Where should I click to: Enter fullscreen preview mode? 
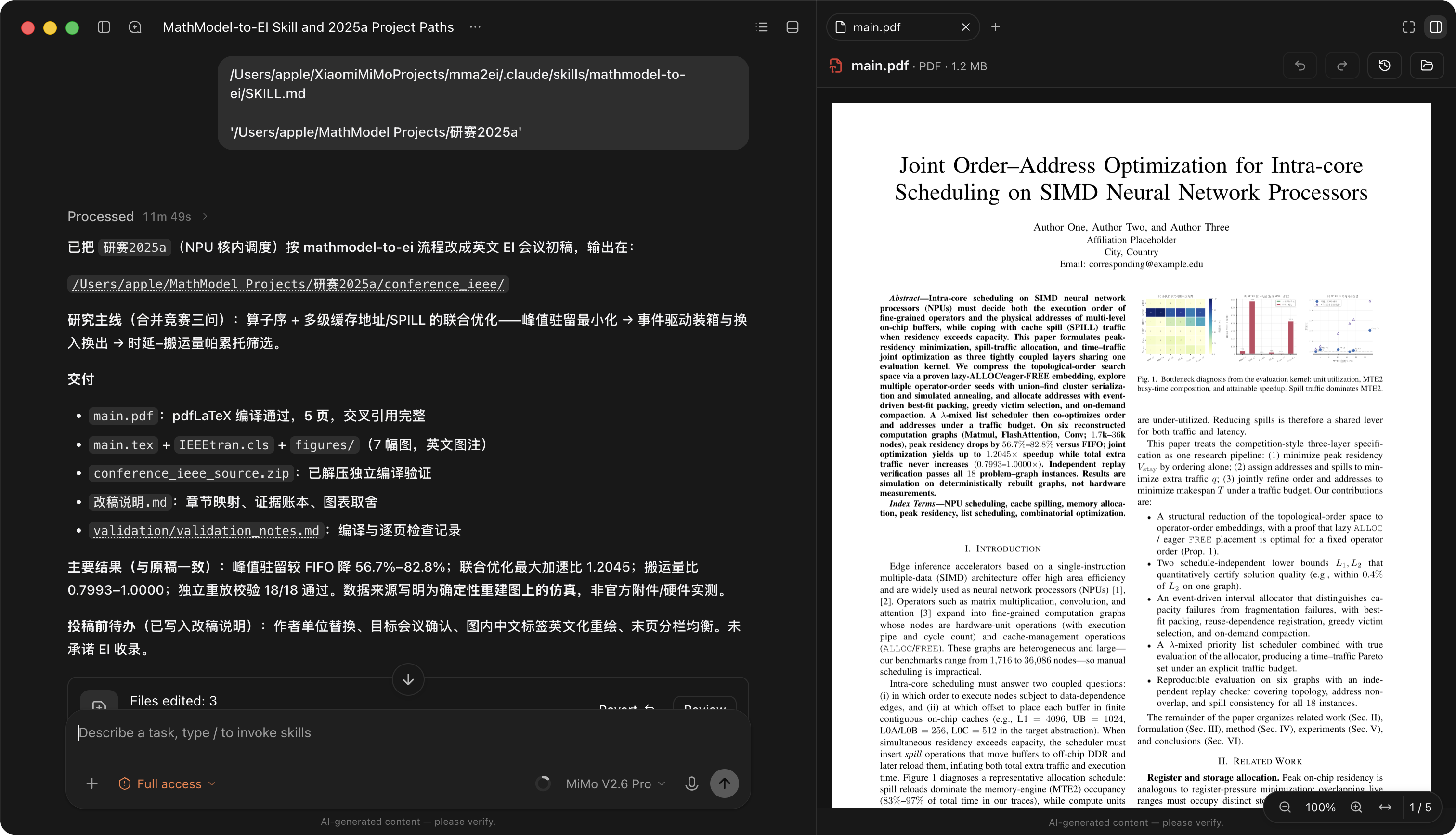pos(1408,27)
